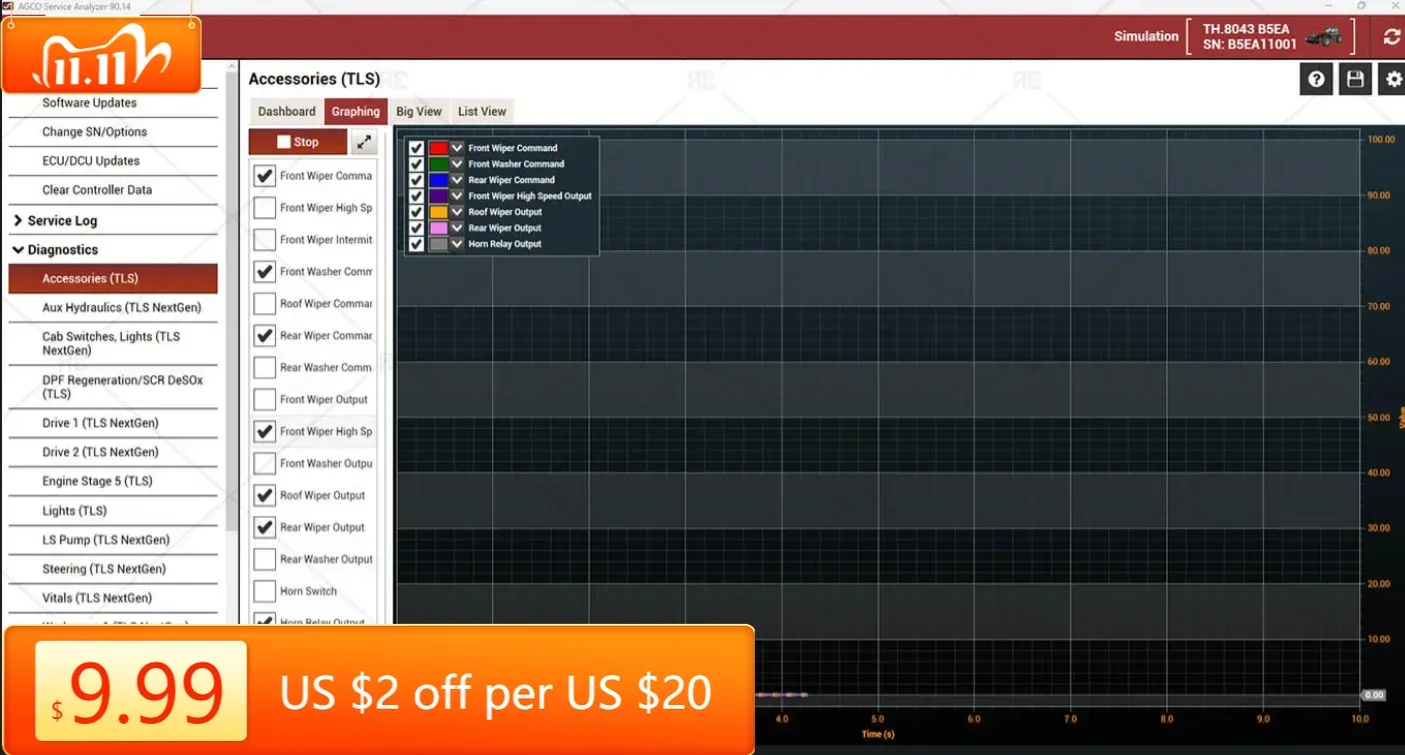
Task: Expand legend dropdown for Roof Wiper Output
Action: click(x=457, y=212)
